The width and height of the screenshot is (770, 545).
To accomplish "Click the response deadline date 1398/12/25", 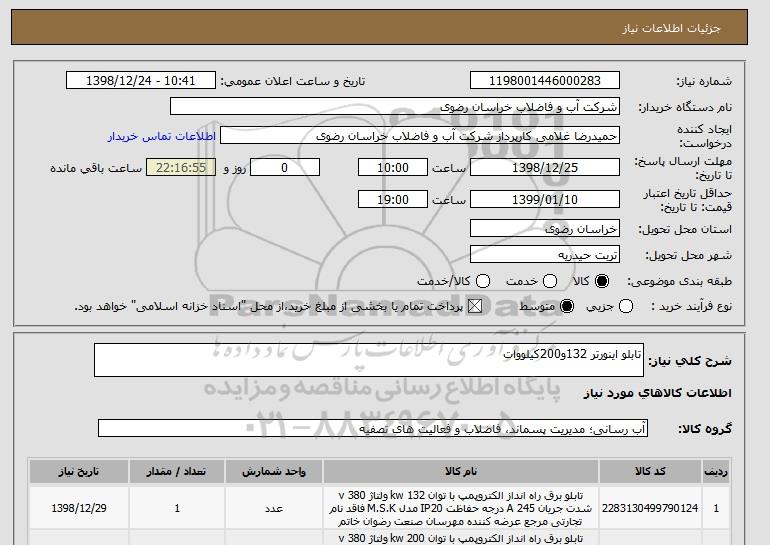I will (x=545, y=167).
